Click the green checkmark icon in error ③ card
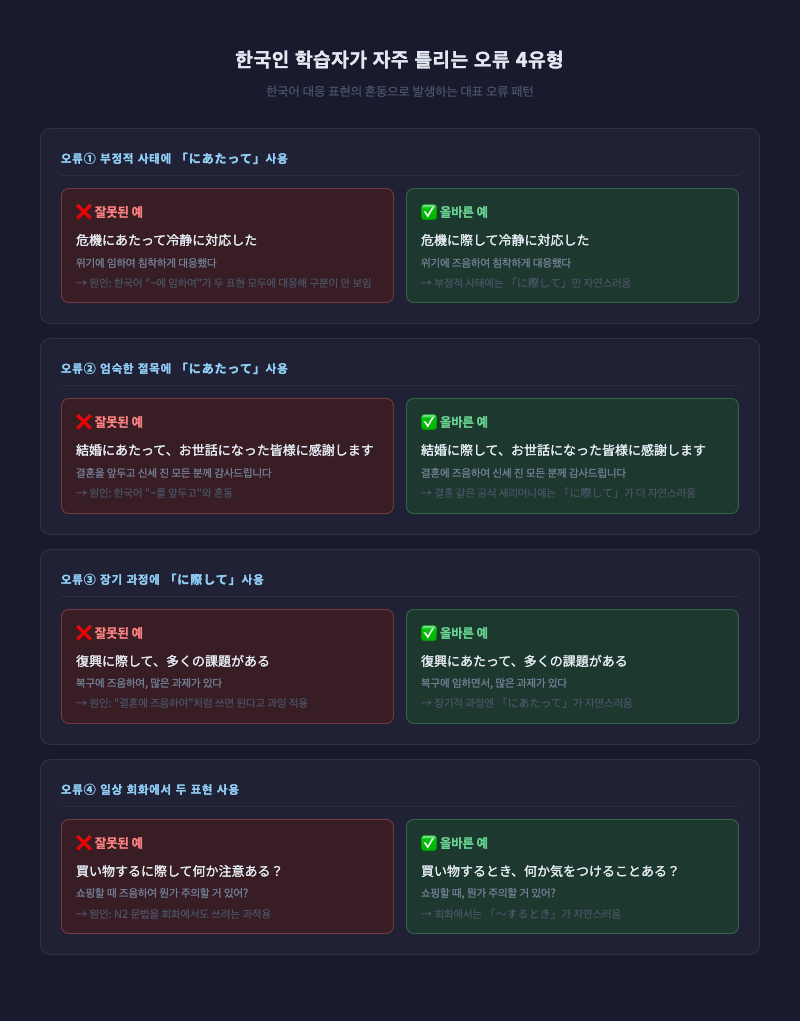Image resolution: width=800 pixels, height=1021 pixels. click(428, 633)
